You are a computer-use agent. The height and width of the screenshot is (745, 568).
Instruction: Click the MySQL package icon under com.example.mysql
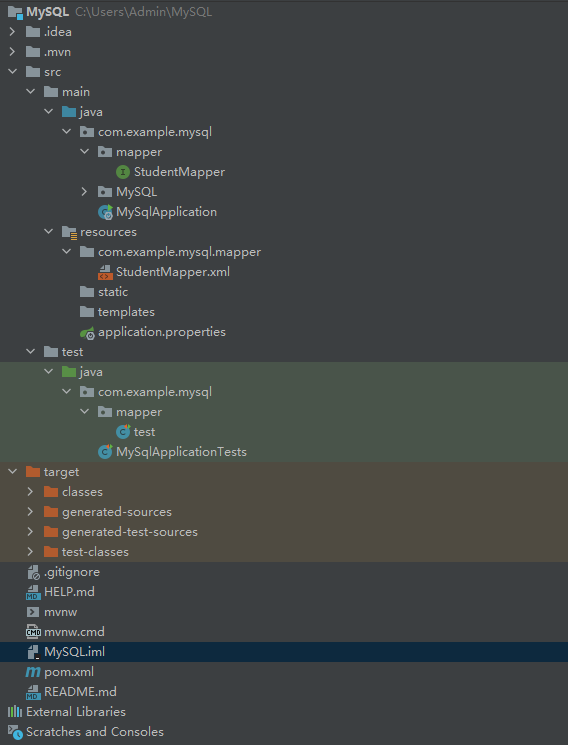105,192
